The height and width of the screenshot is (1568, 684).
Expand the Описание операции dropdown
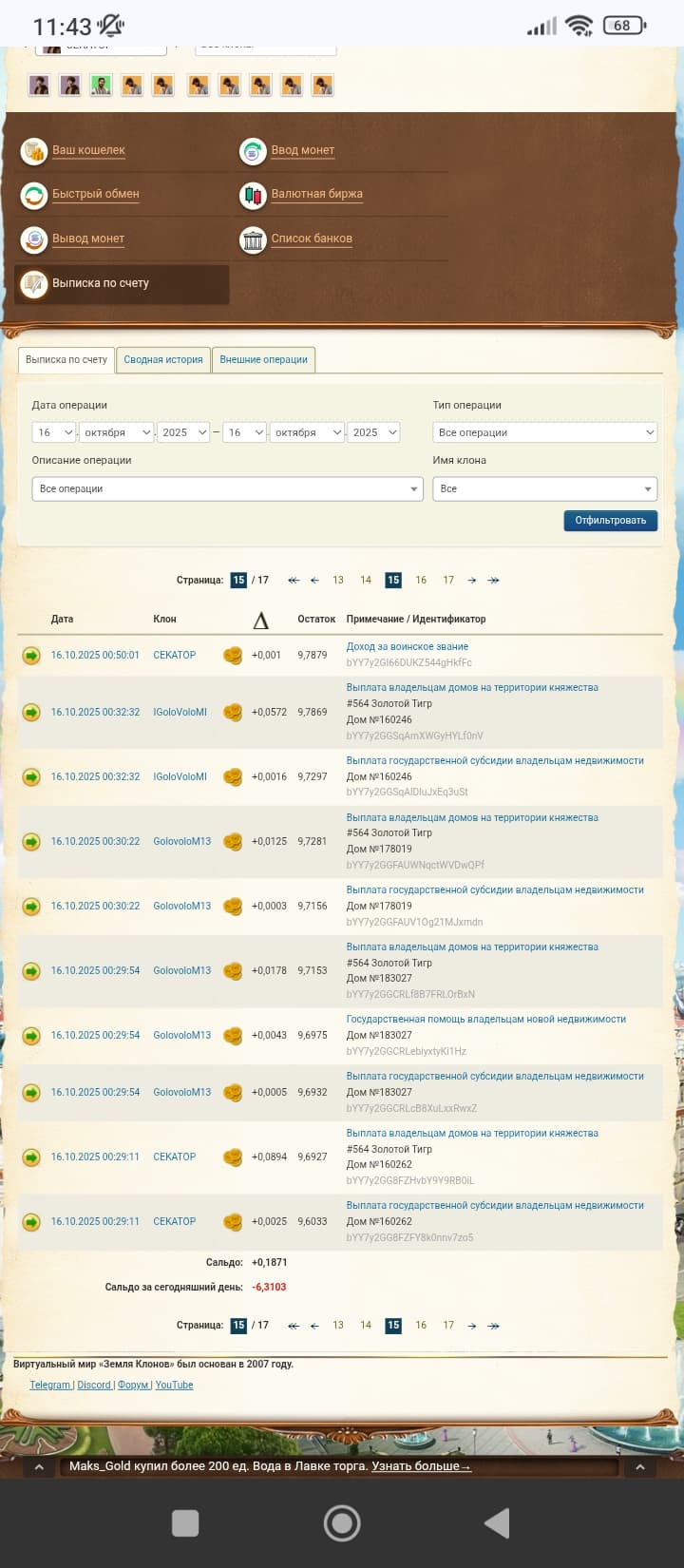pos(227,488)
